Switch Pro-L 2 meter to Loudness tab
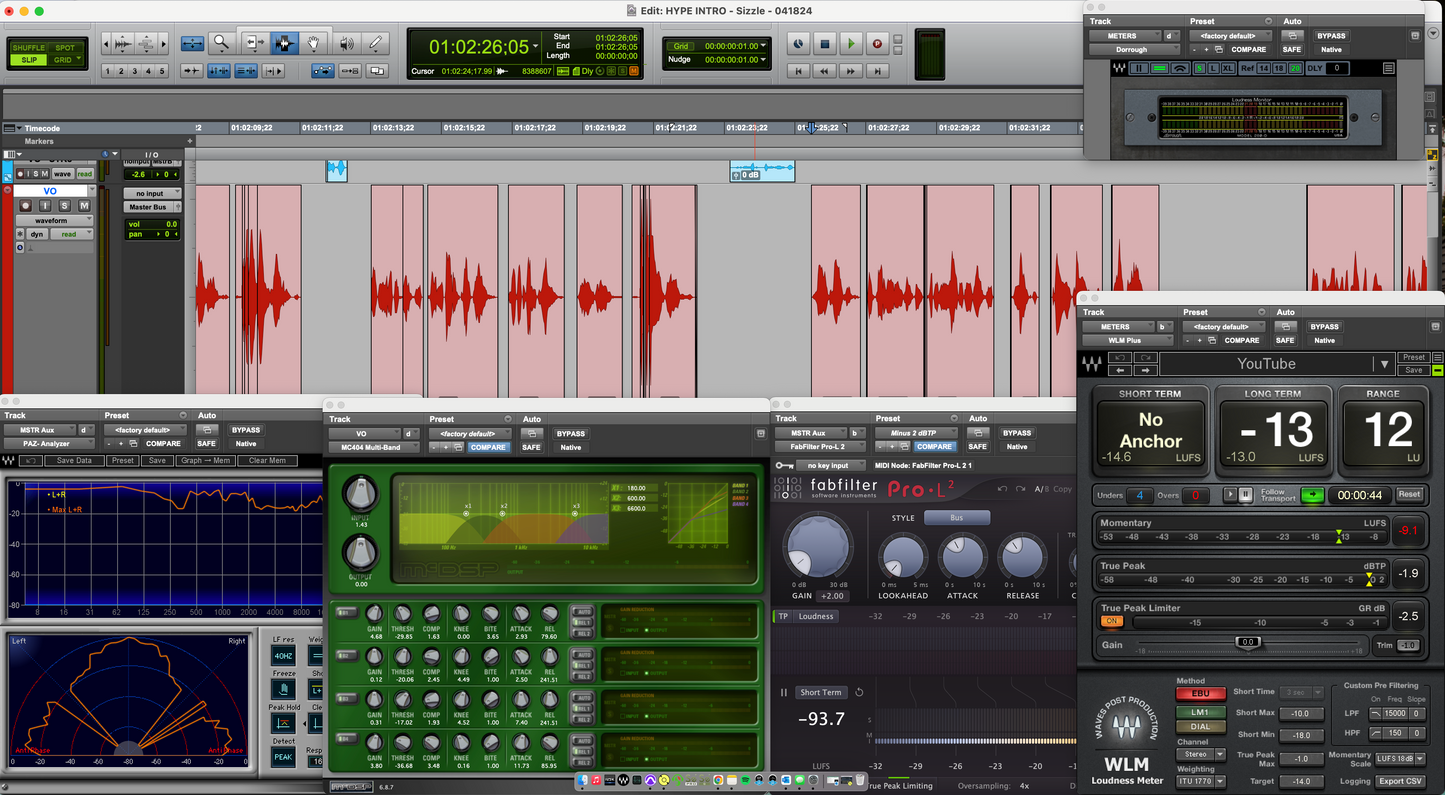The image size is (1445, 795). click(815, 616)
